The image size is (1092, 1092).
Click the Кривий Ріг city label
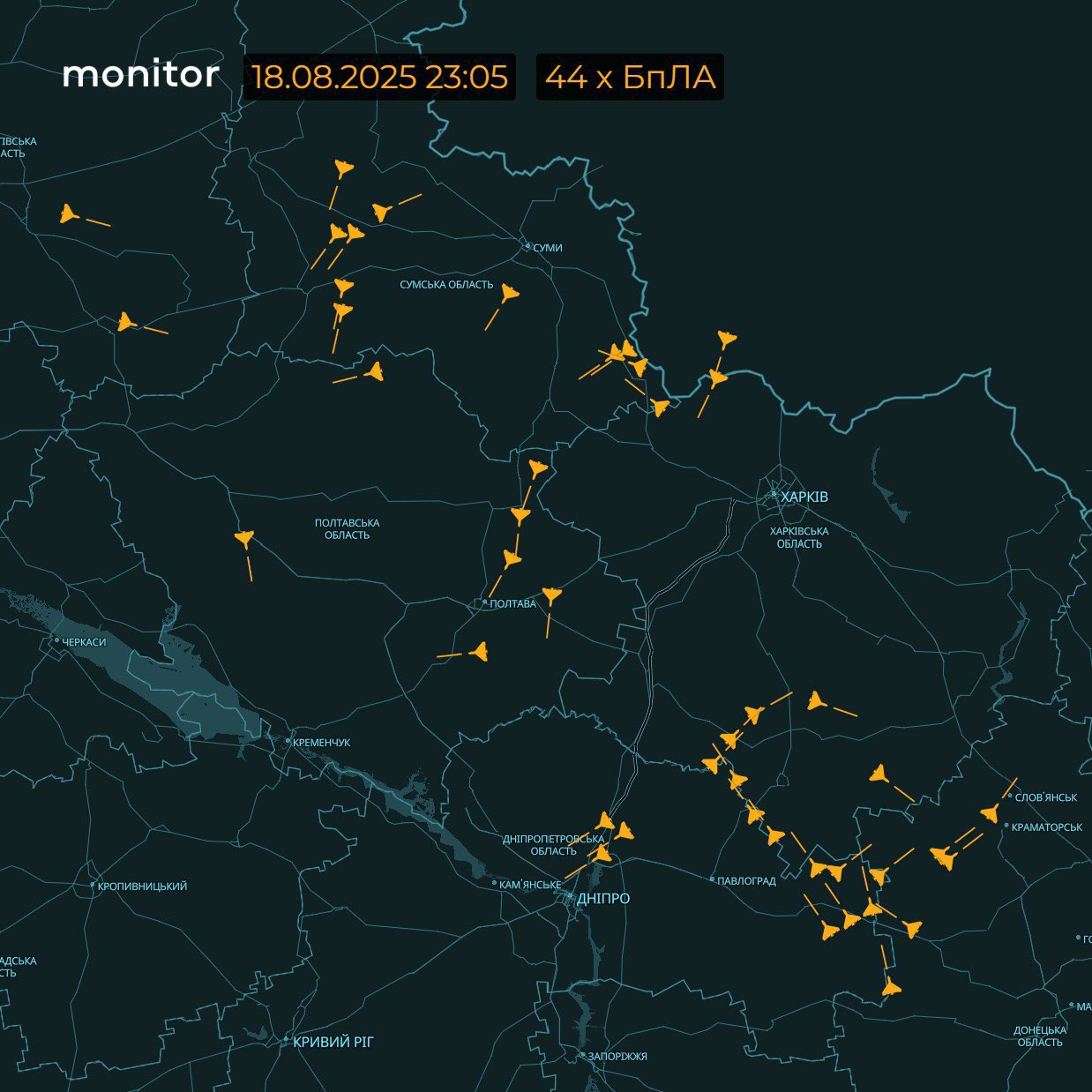[333, 1042]
